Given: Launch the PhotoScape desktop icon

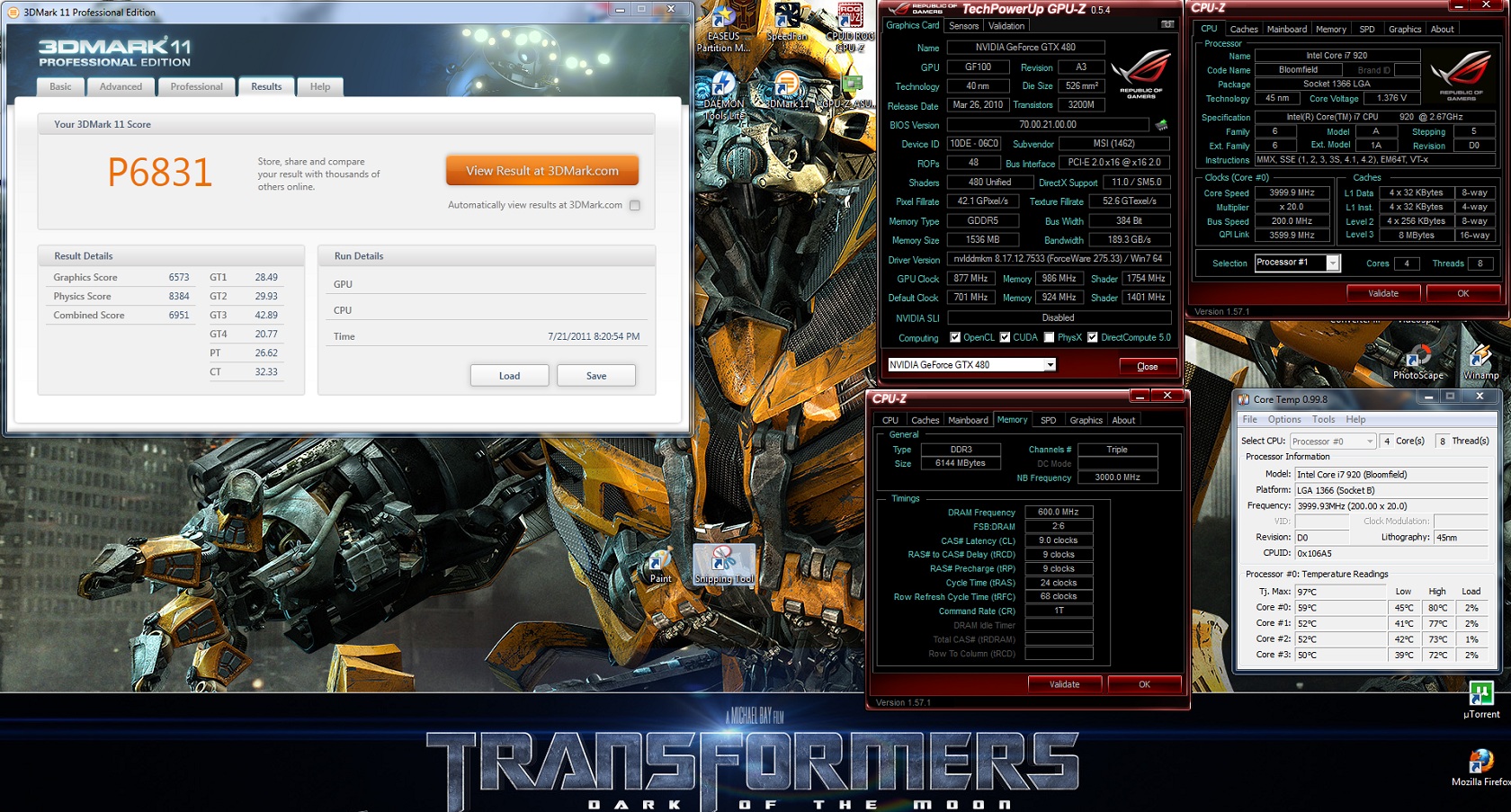Looking at the screenshot, I should (x=1417, y=362).
